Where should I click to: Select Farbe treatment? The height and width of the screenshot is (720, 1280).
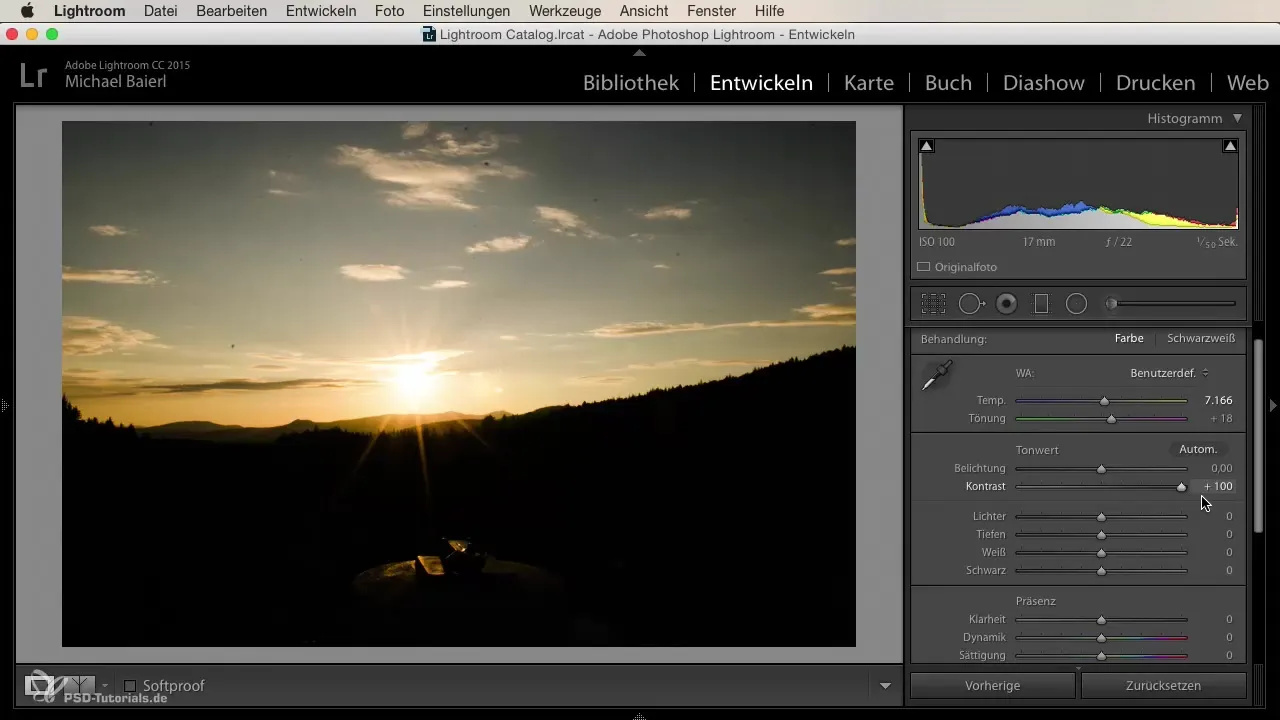pos(1129,339)
